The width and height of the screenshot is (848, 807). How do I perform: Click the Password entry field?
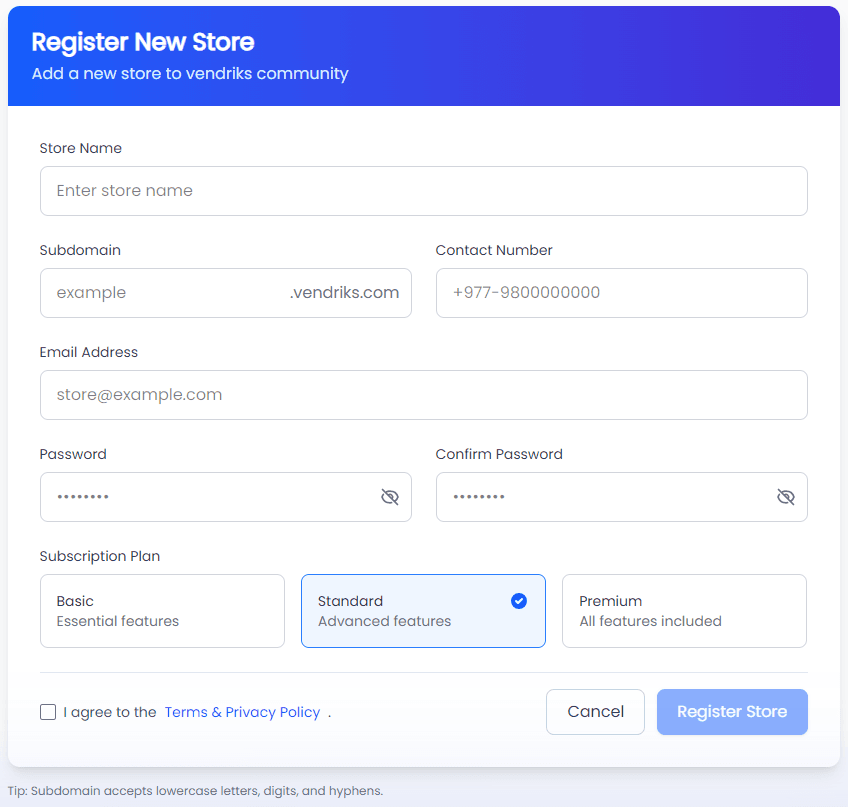[x=200, y=496]
